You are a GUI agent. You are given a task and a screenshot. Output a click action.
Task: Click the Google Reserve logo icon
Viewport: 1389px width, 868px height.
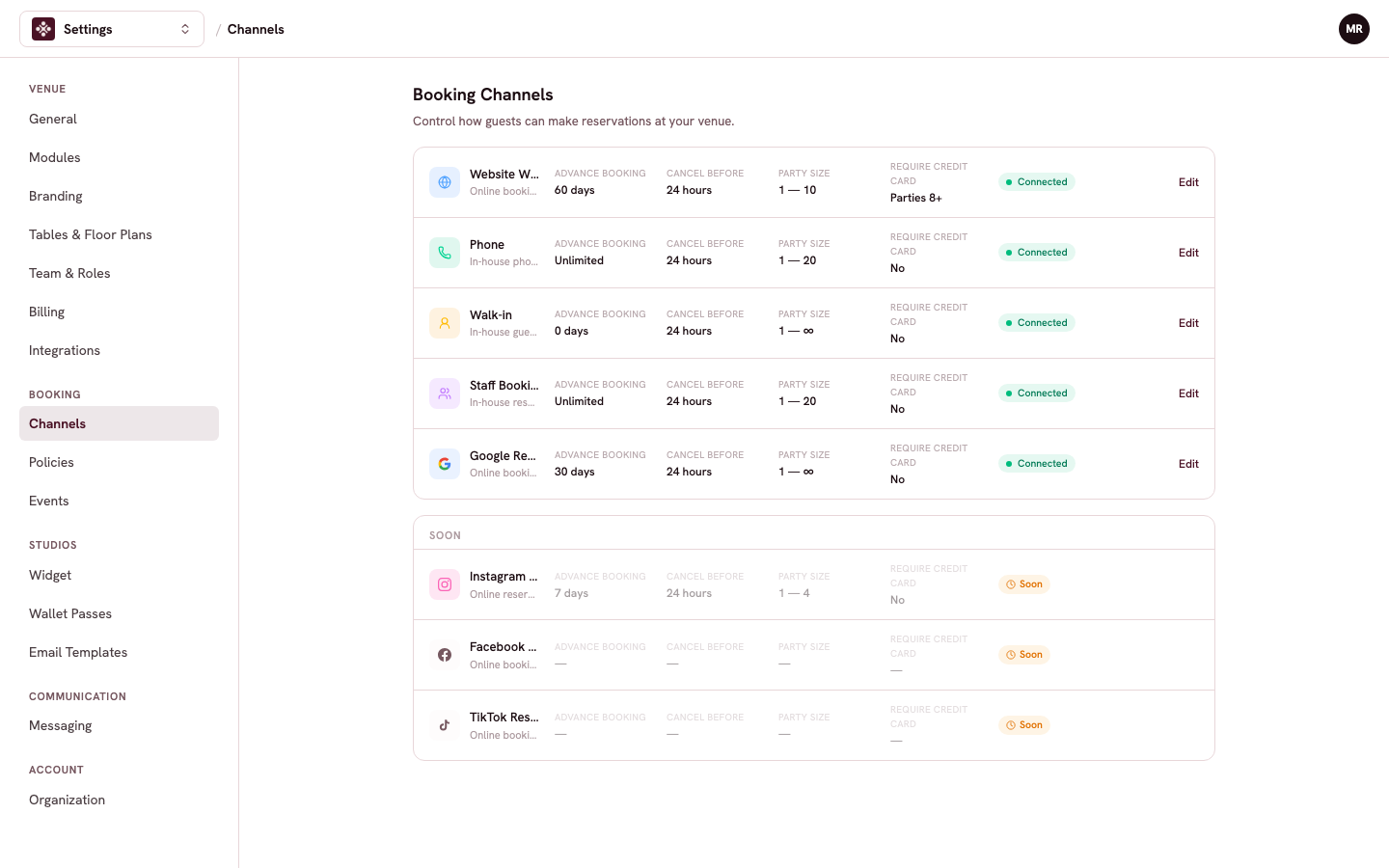445,464
